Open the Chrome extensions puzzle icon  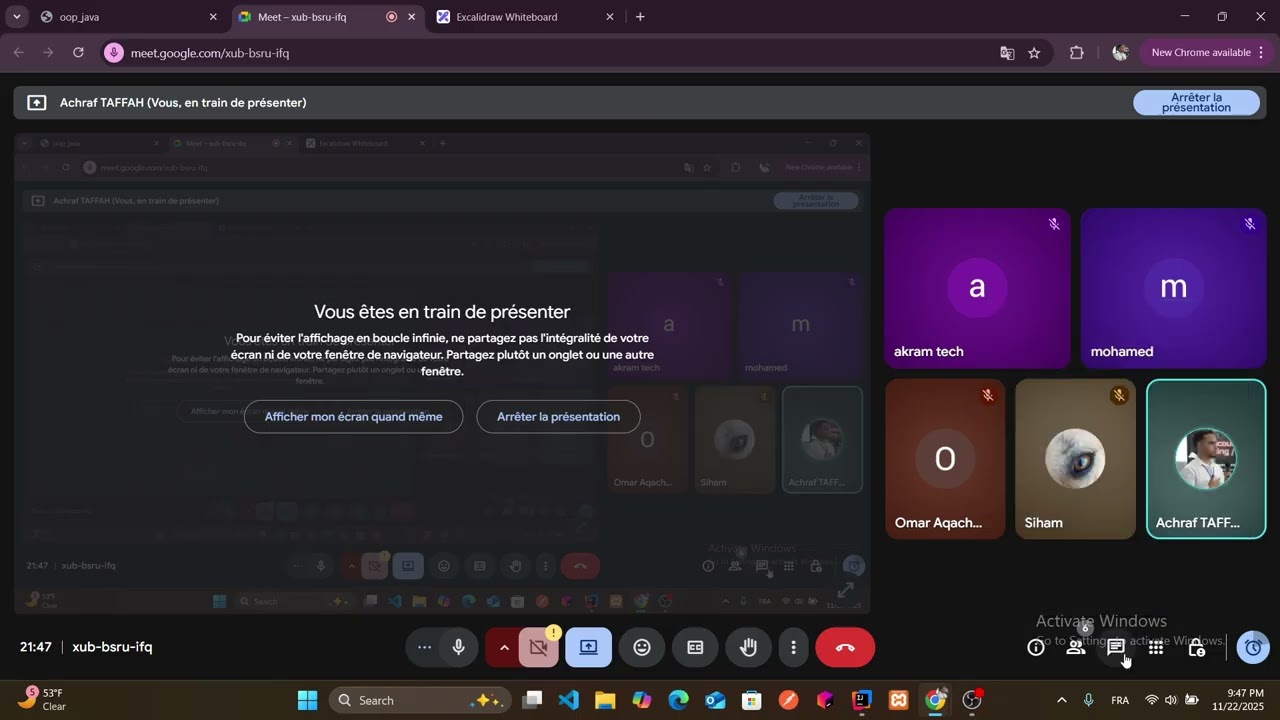pos(1077,53)
